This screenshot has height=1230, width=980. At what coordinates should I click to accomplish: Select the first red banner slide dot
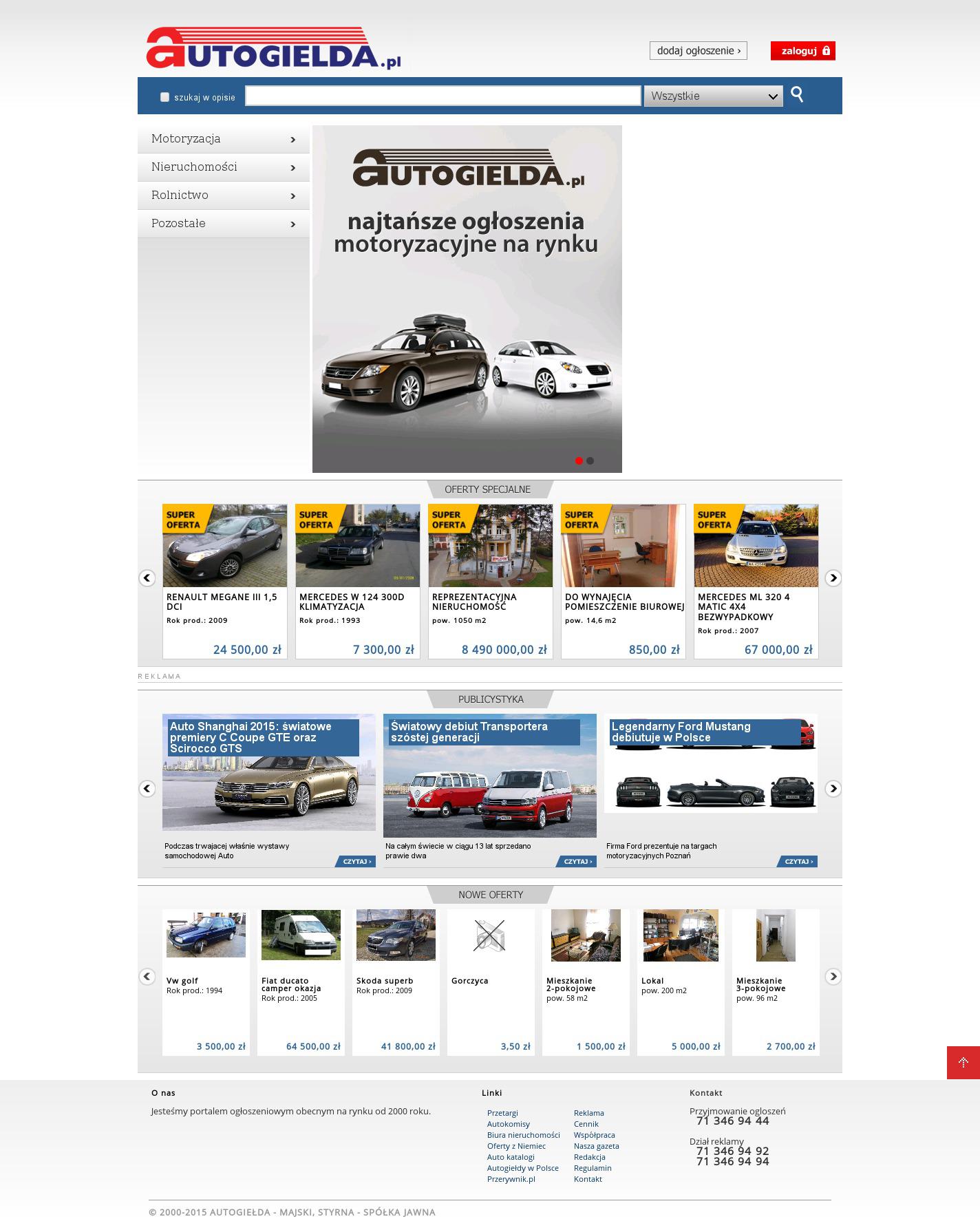tap(579, 460)
